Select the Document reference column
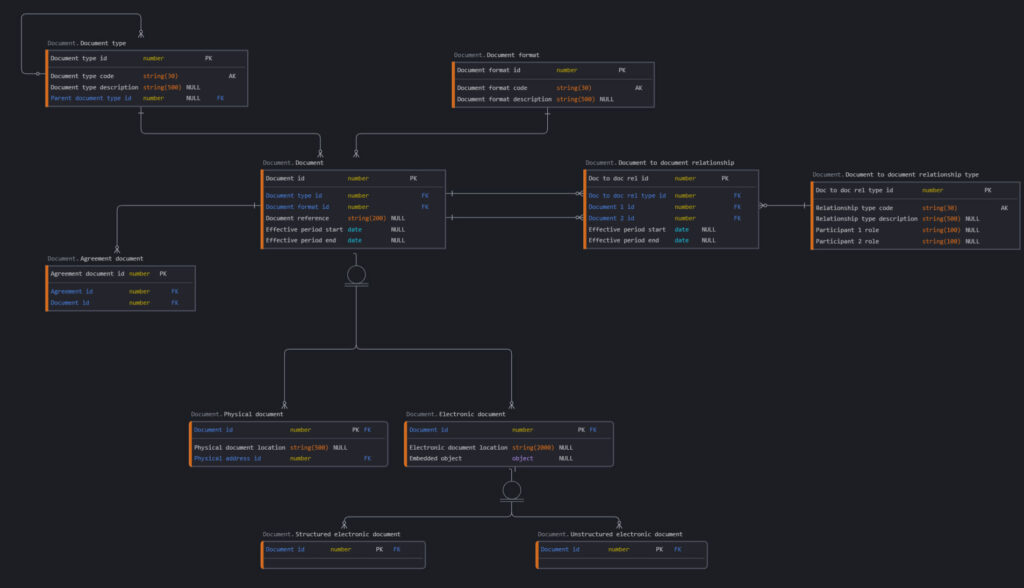The image size is (1024, 588). [x=300, y=218]
